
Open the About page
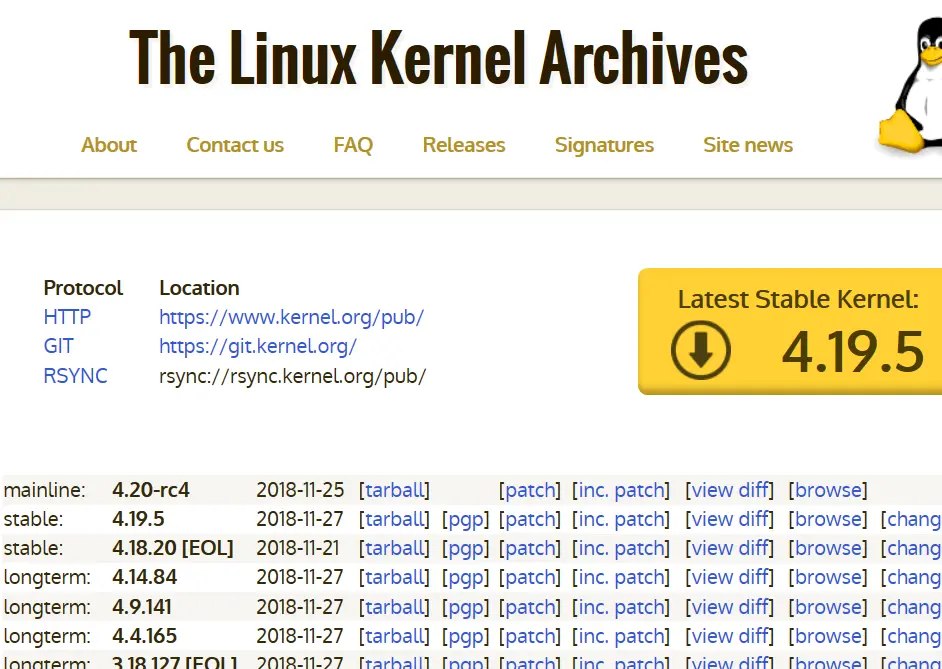pos(109,145)
